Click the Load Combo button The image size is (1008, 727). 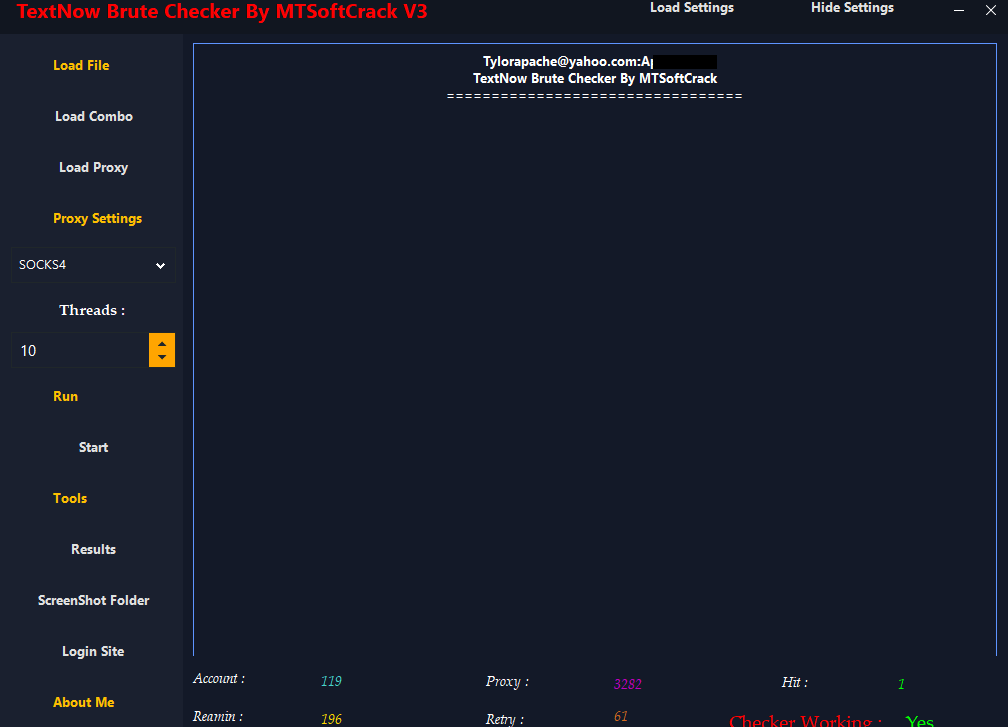click(93, 116)
